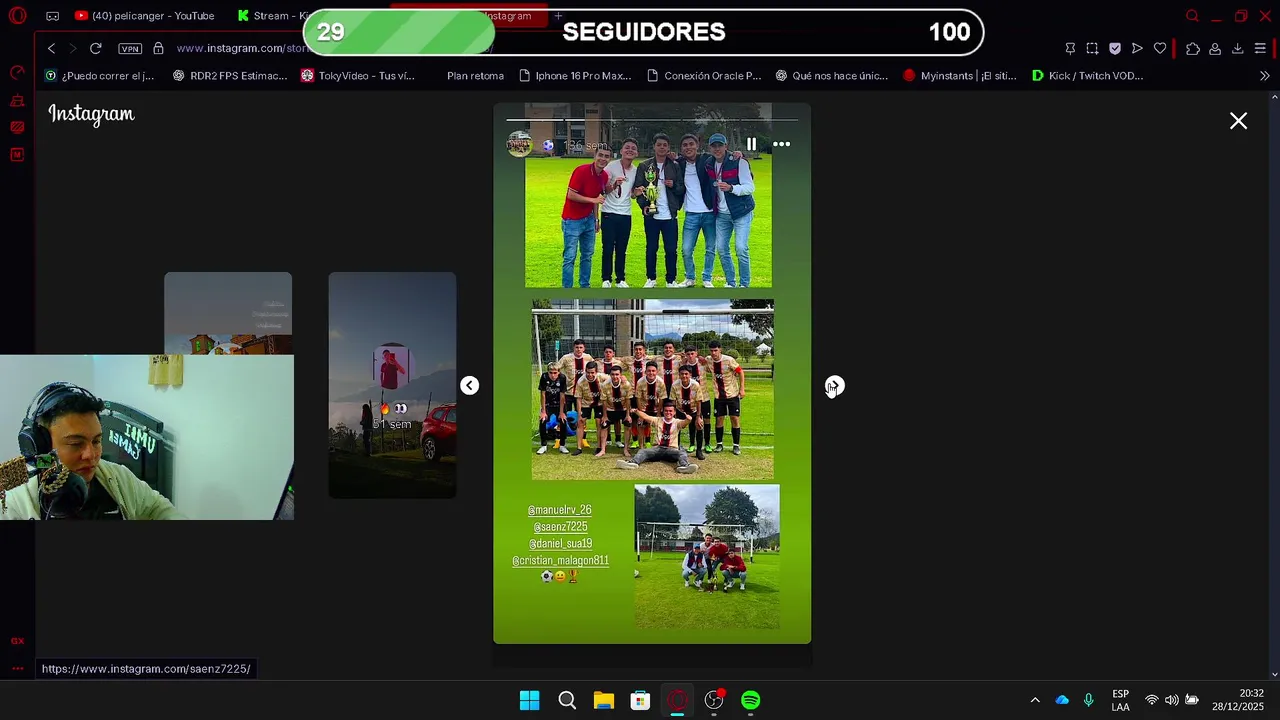This screenshot has height=720, width=1280.
Task: Open the @manuelrv_26 mention
Action: click(560, 509)
